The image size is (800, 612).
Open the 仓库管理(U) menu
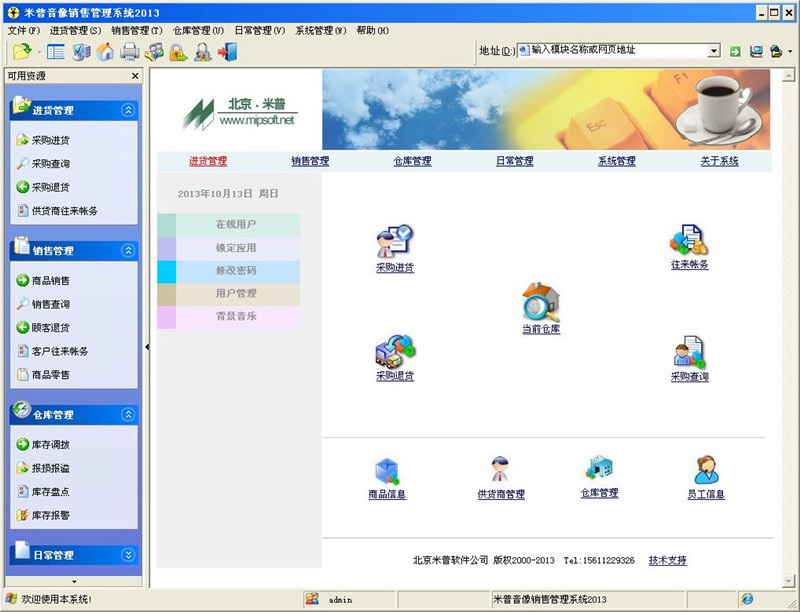198,31
